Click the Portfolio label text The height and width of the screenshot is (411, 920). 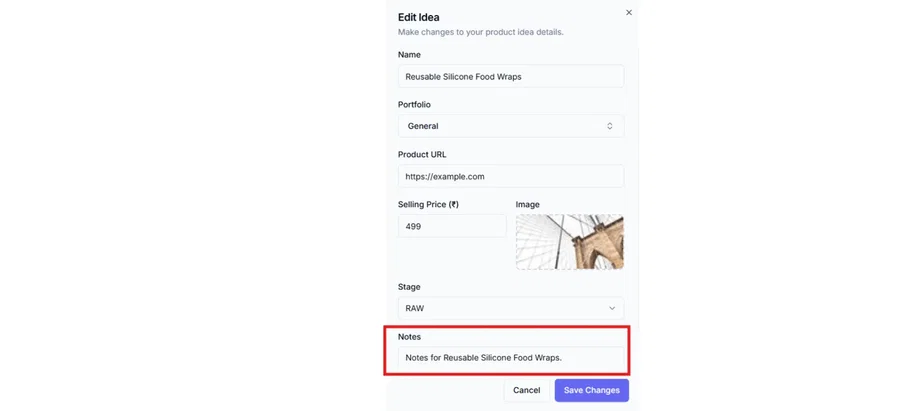[x=414, y=104]
